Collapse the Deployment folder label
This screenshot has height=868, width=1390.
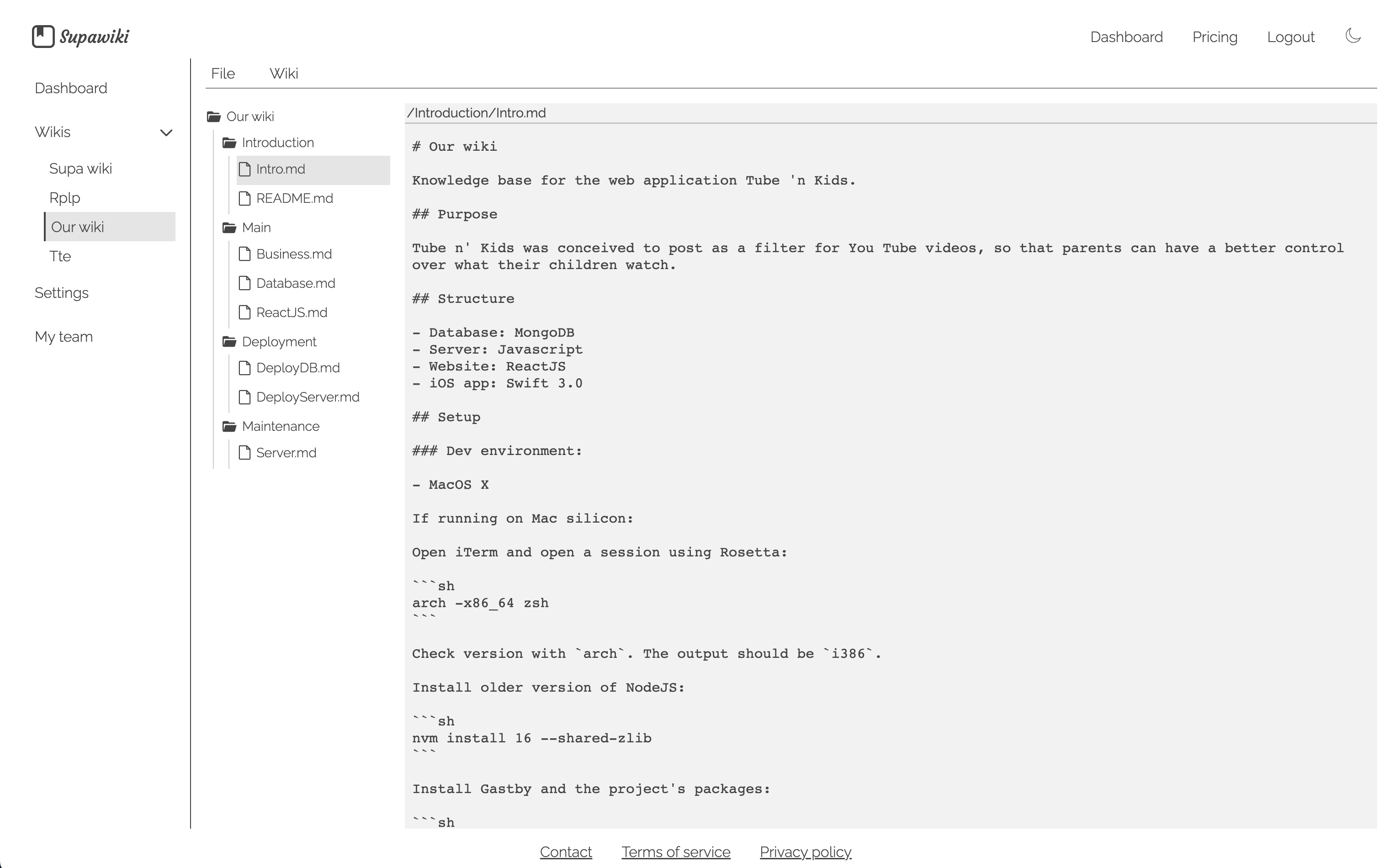(x=279, y=342)
